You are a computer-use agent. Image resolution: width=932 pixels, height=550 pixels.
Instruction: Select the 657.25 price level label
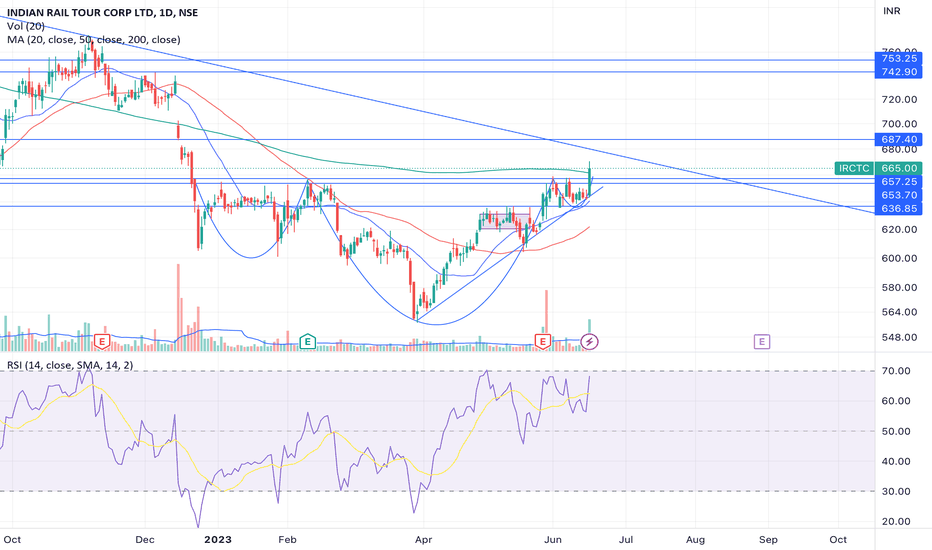point(899,181)
